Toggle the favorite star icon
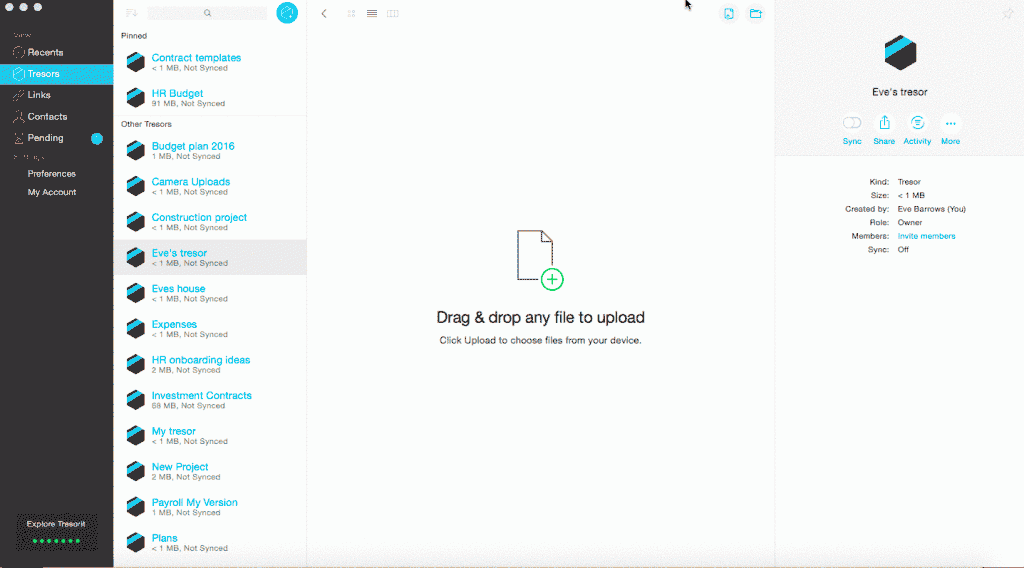 [1008, 13]
